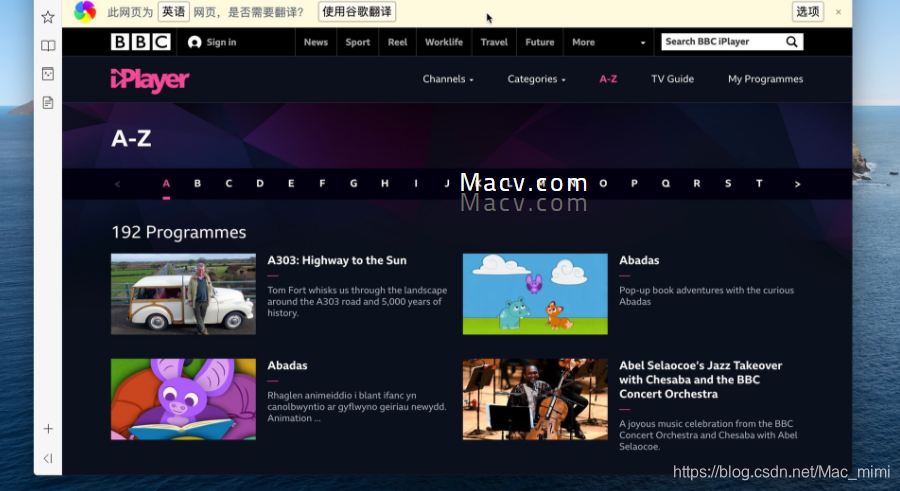
Task: Open the reading list book icon
Action: click(48, 45)
